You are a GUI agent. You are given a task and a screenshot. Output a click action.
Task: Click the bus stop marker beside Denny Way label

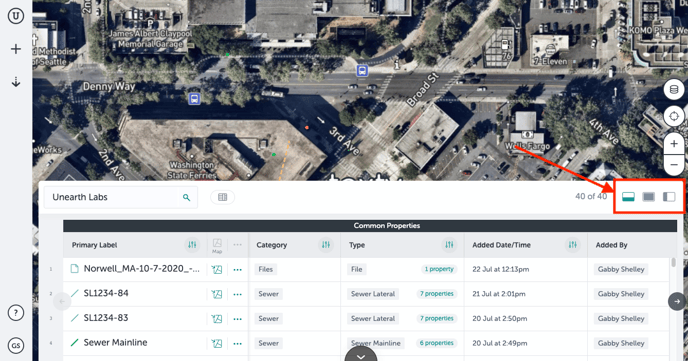click(194, 98)
